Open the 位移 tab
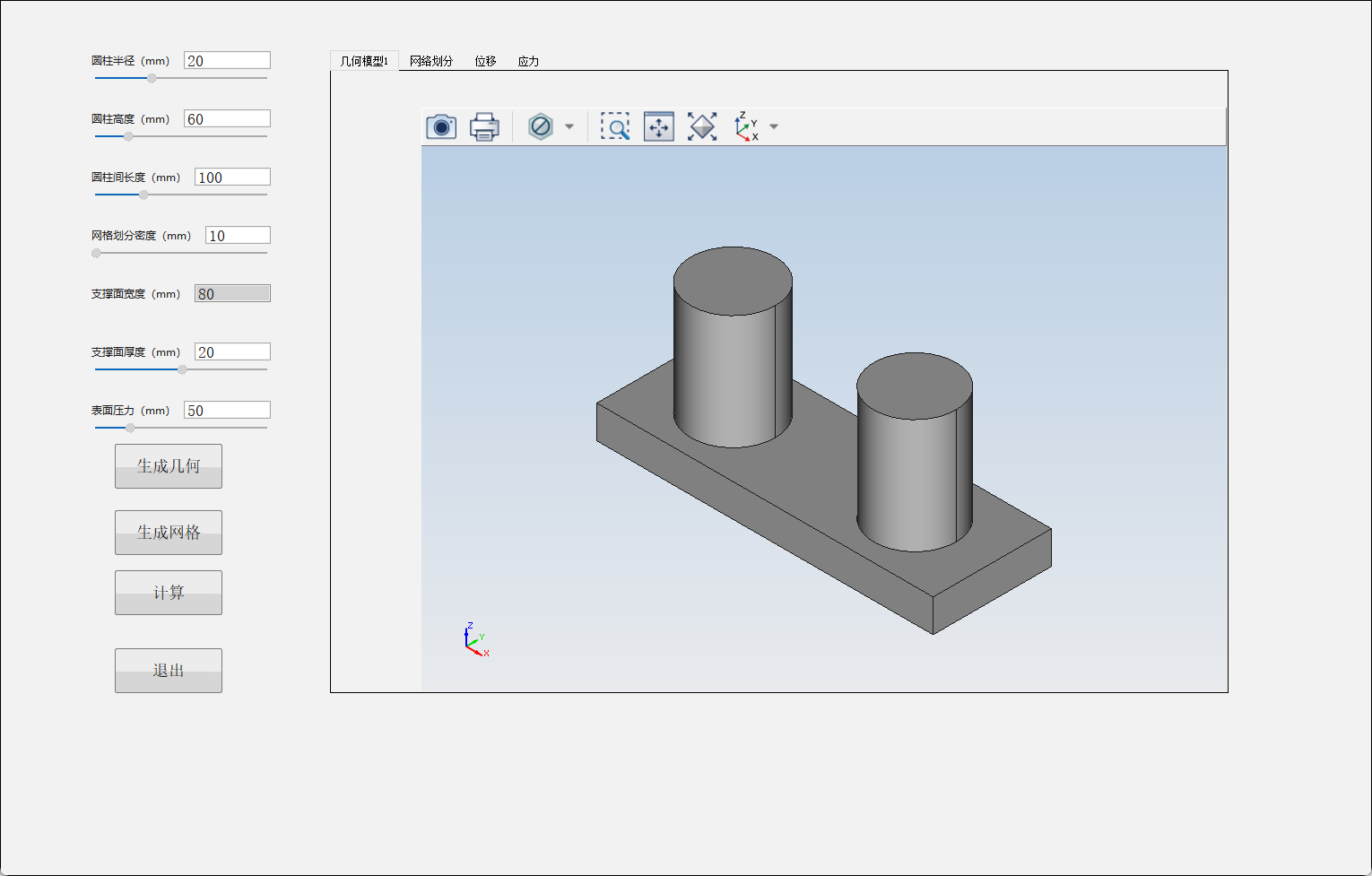Viewport: 1372px width, 876px height. [485, 61]
